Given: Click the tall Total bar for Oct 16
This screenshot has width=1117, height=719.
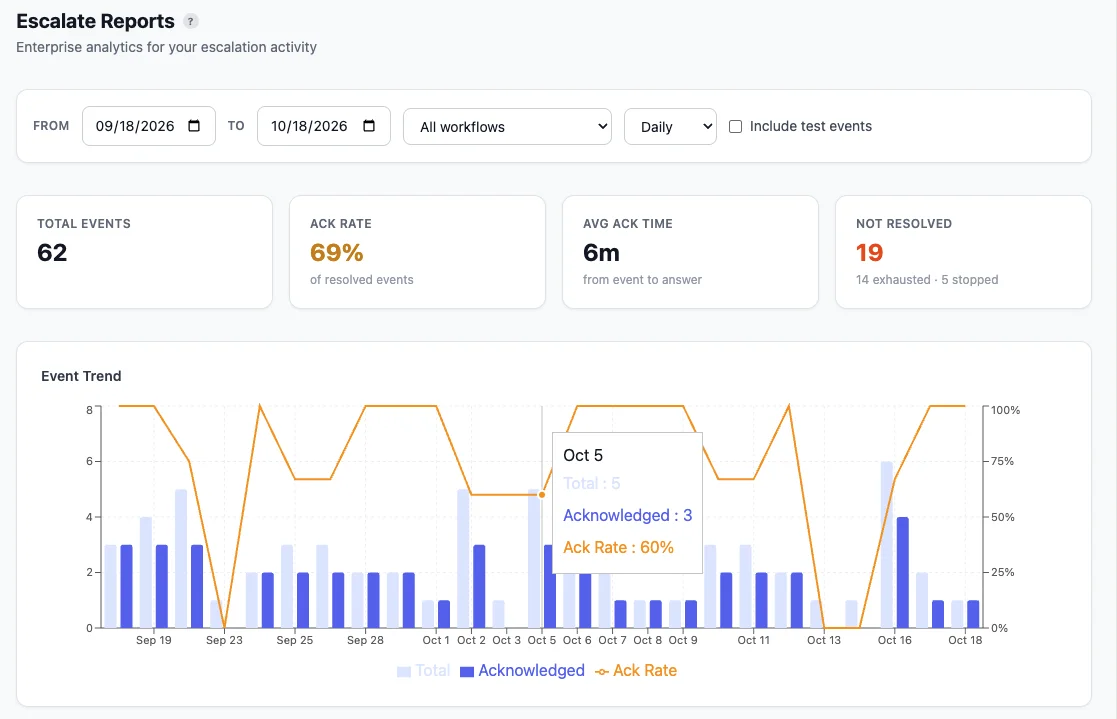Looking at the screenshot, I should click(x=887, y=544).
